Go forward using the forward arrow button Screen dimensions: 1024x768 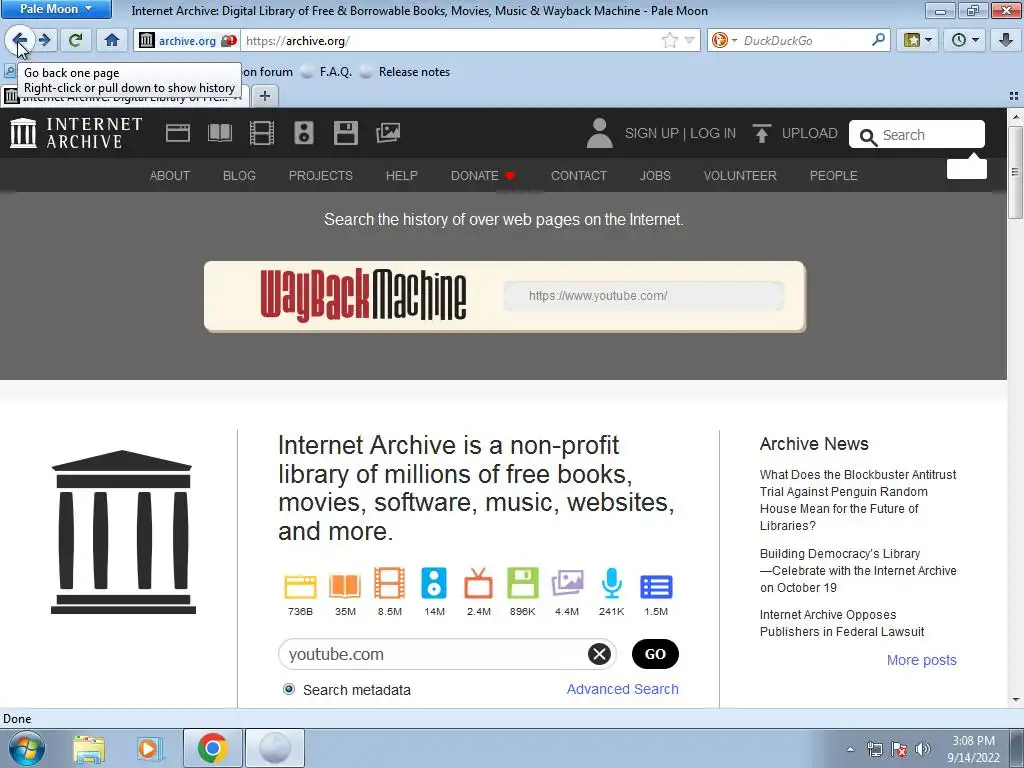(44, 40)
